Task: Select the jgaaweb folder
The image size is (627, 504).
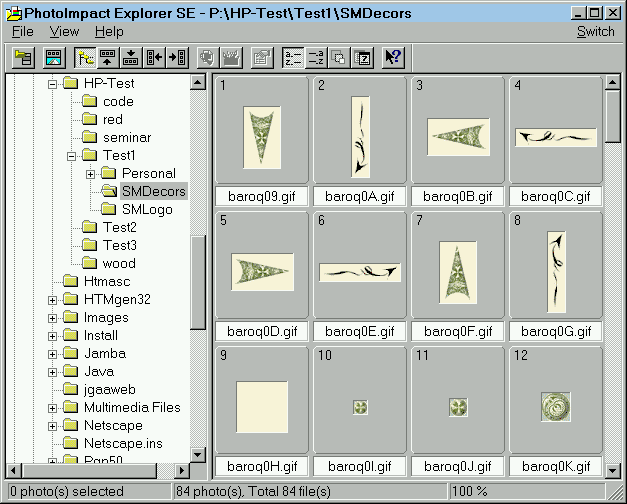Action: coord(110,389)
